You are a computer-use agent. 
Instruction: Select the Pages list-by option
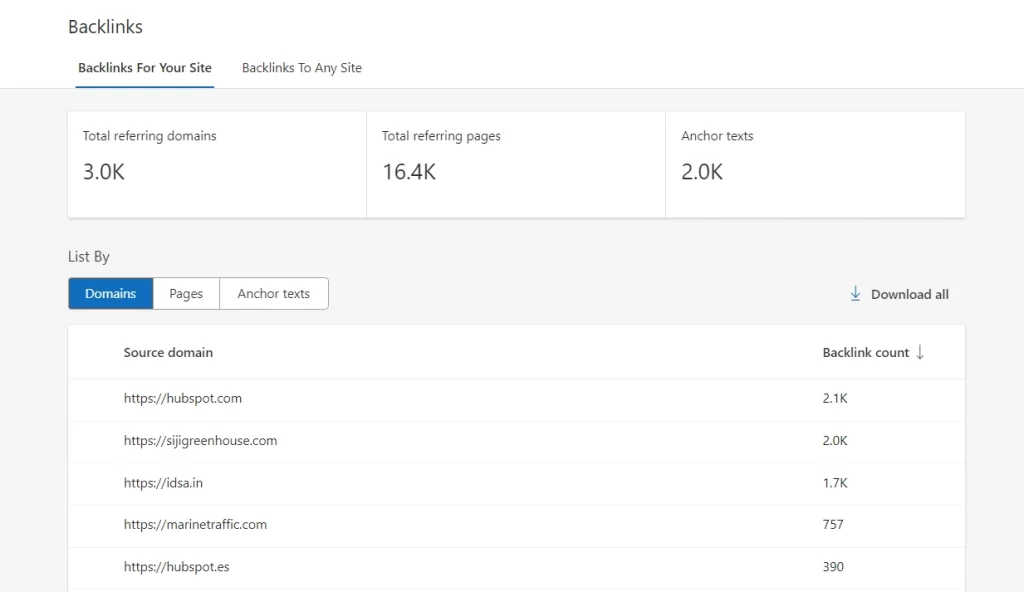click(186, 294)
